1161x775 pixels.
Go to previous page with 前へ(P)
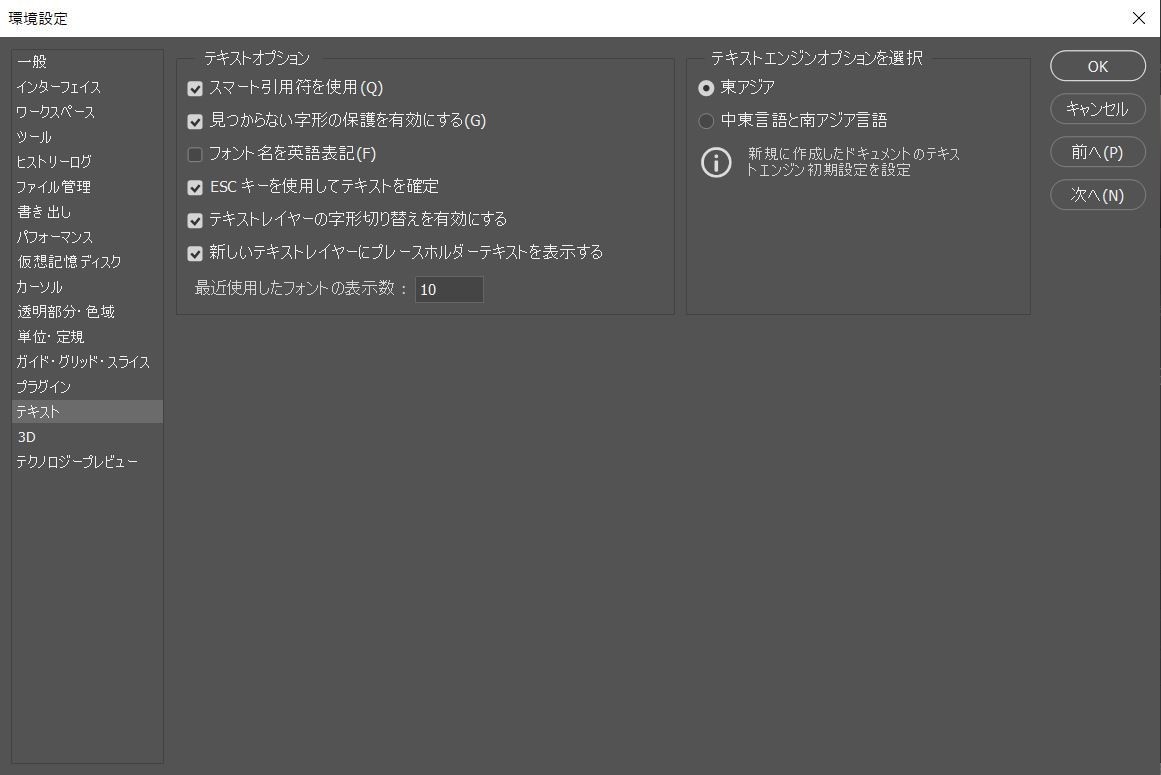pos(1097,152)
